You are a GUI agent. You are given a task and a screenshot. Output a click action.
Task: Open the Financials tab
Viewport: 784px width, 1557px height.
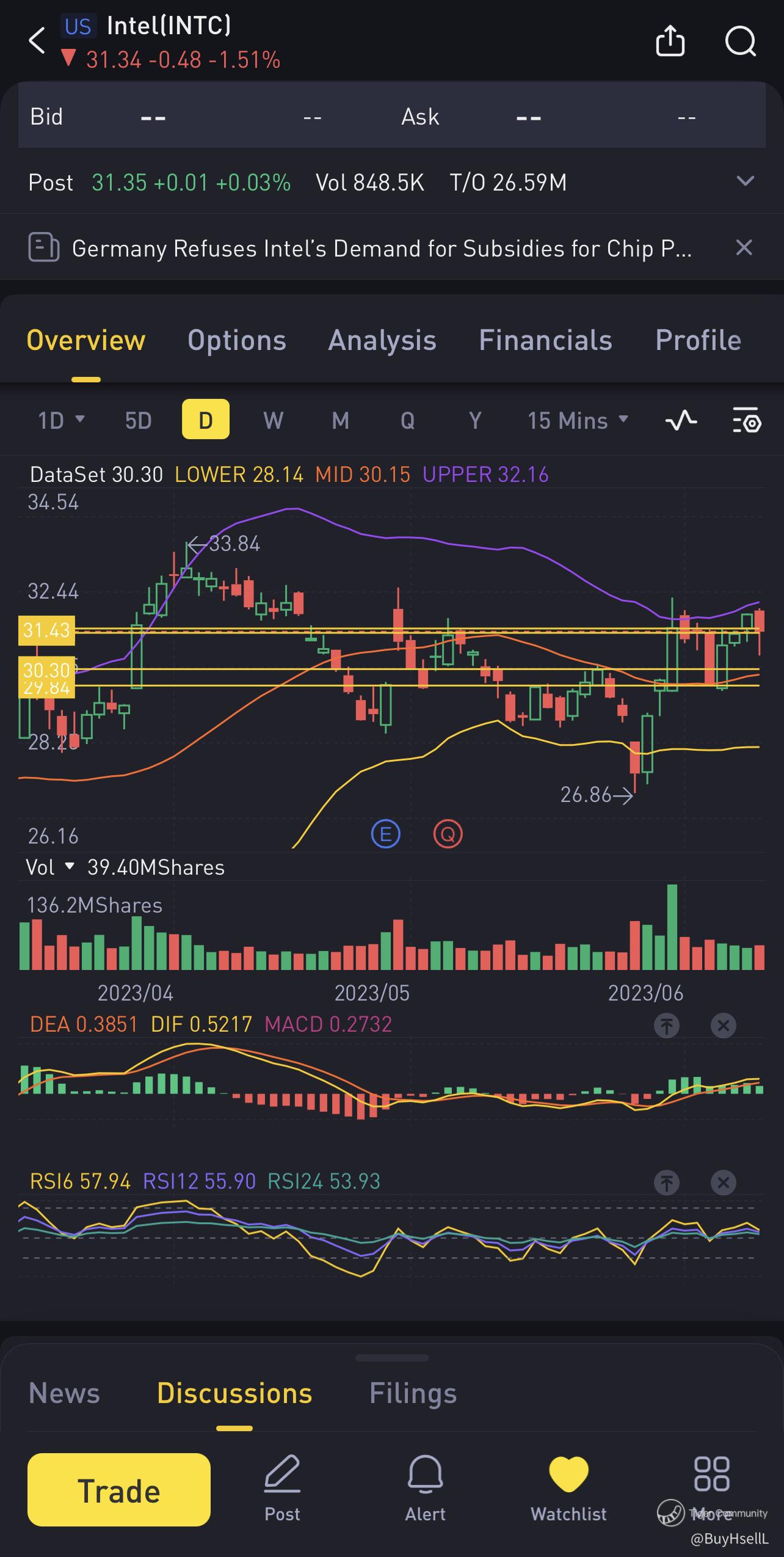[x=545, y=340]
